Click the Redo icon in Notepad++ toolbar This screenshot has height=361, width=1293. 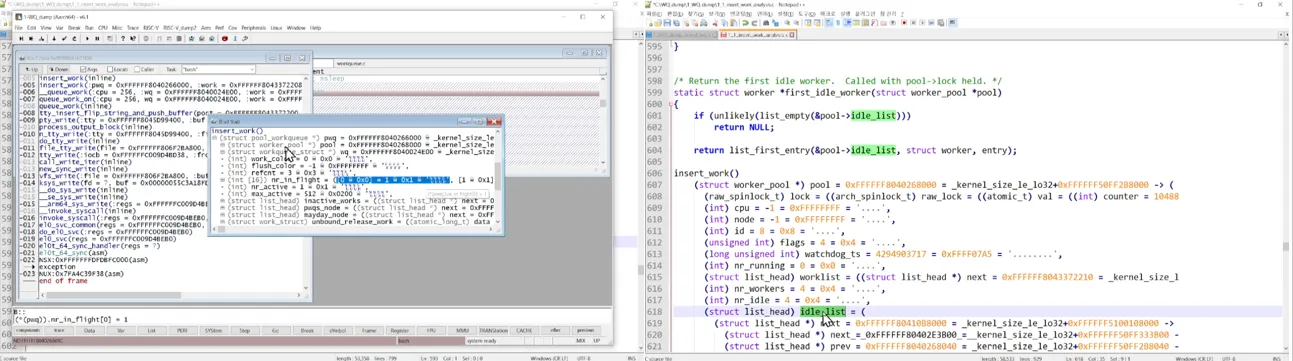(x=754, y=23)
